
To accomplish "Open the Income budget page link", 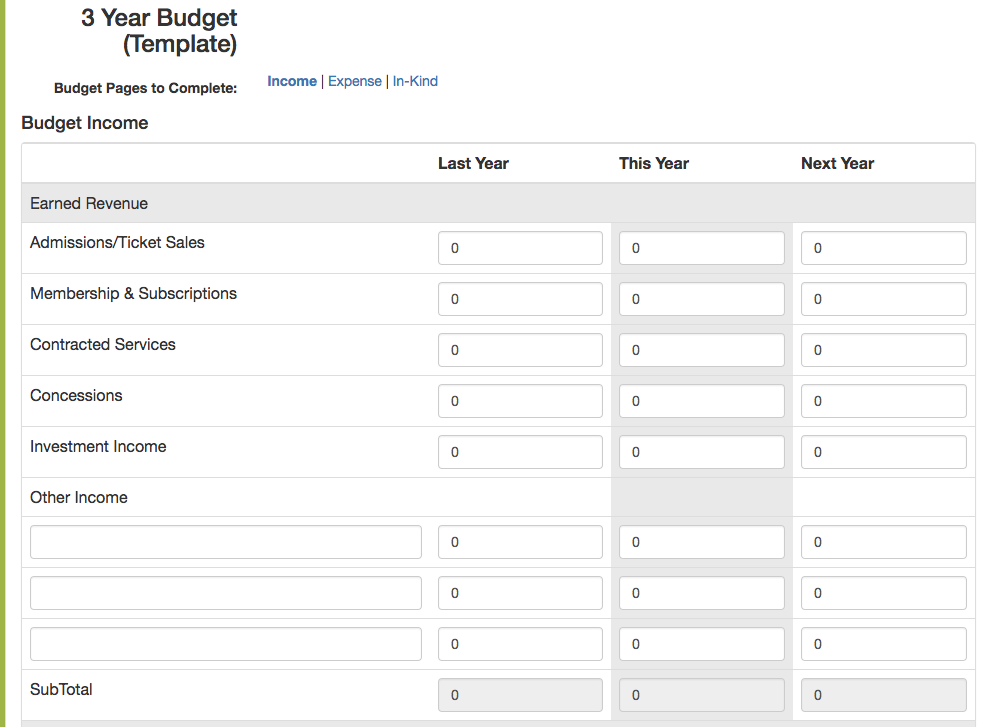I will click(292, 81).
